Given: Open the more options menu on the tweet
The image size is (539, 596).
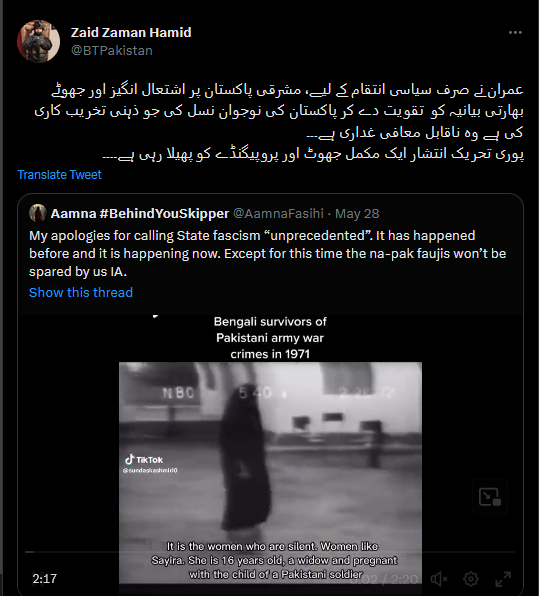Looking at the screenshot, I should point(515,33).
